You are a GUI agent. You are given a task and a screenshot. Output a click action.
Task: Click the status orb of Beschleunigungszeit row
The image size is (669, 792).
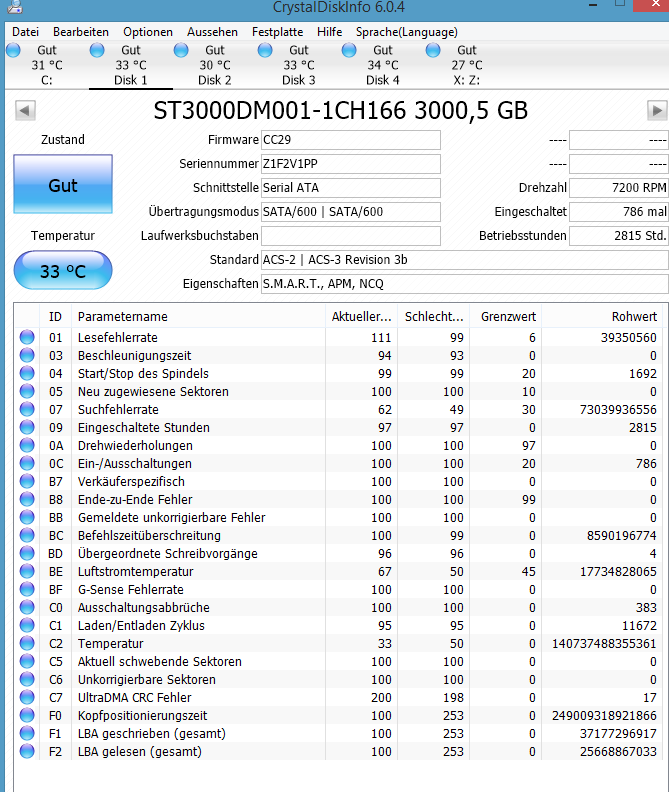(x=27, y=355)
